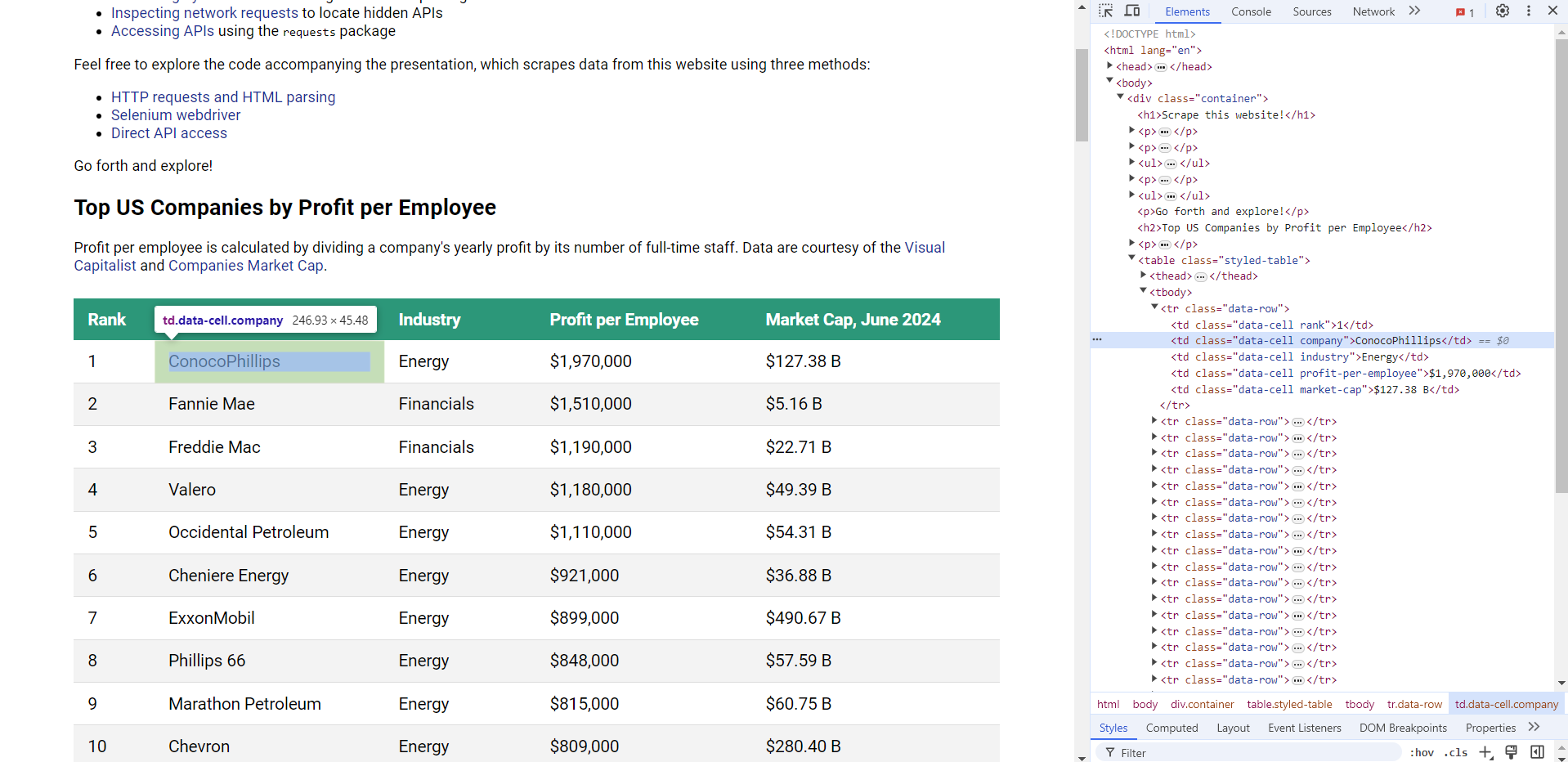This screenshot has width=1568, height=762.
Task: Switch to the Sources tab
Action: click(1312, 11)
